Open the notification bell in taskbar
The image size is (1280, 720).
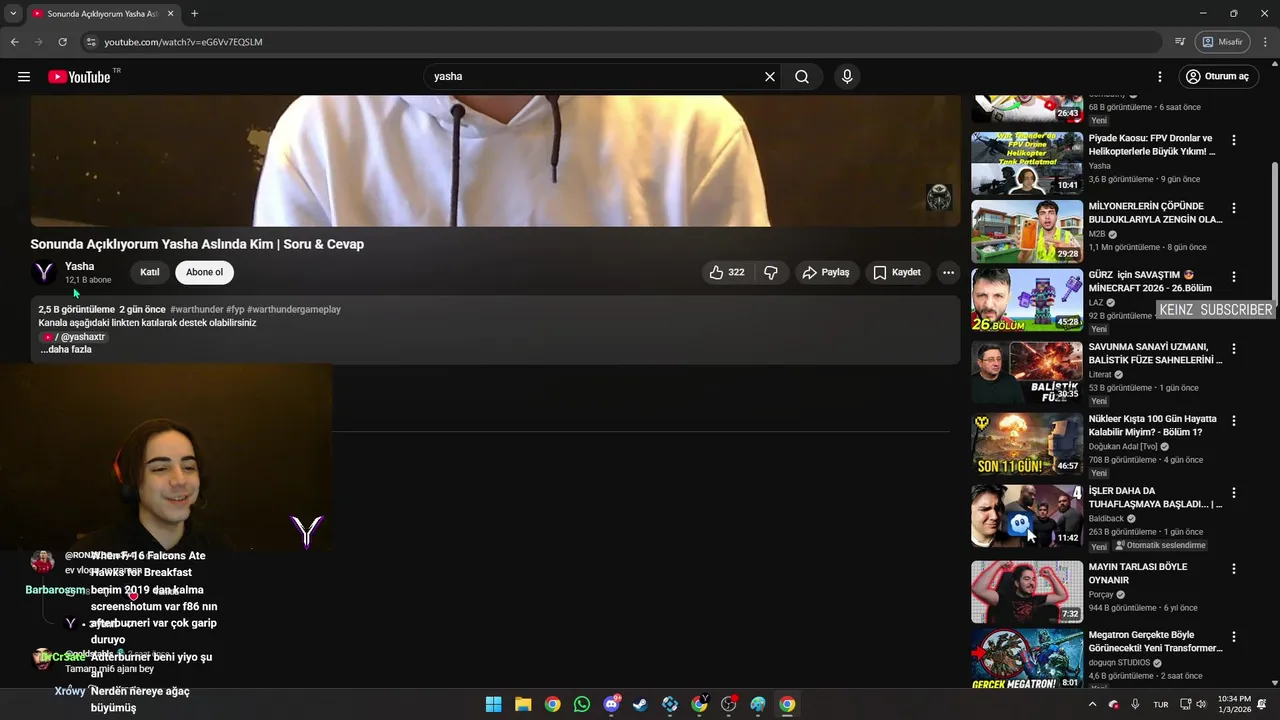[1263, 704]
